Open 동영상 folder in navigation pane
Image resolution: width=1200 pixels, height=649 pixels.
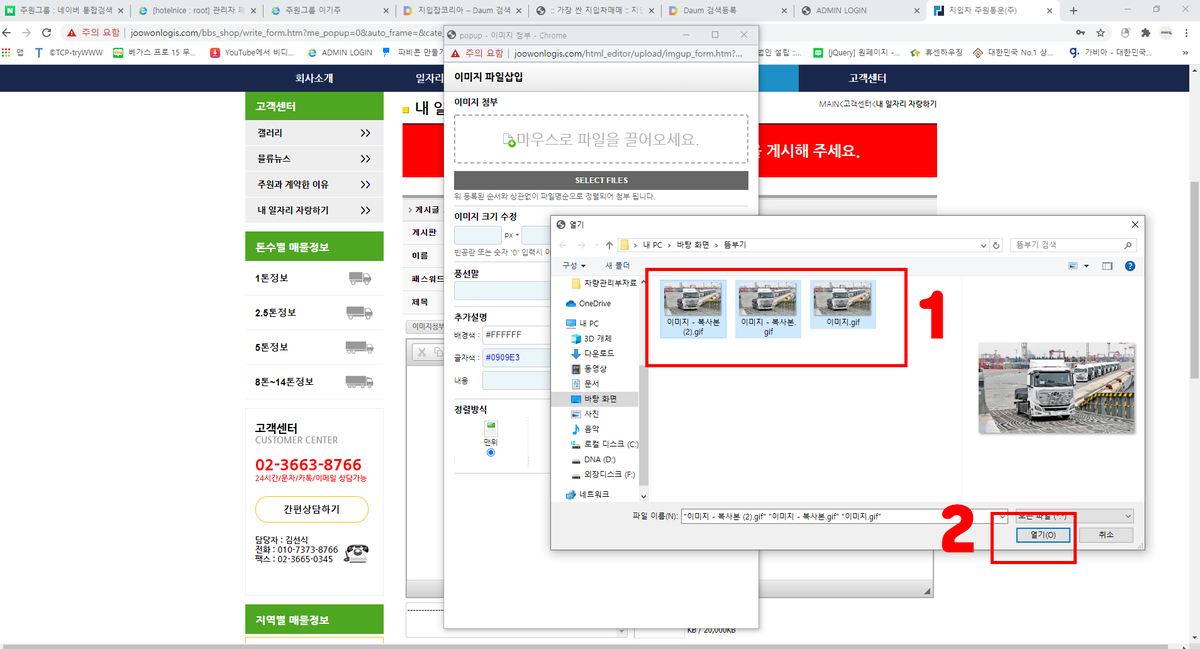click(588, 368)
